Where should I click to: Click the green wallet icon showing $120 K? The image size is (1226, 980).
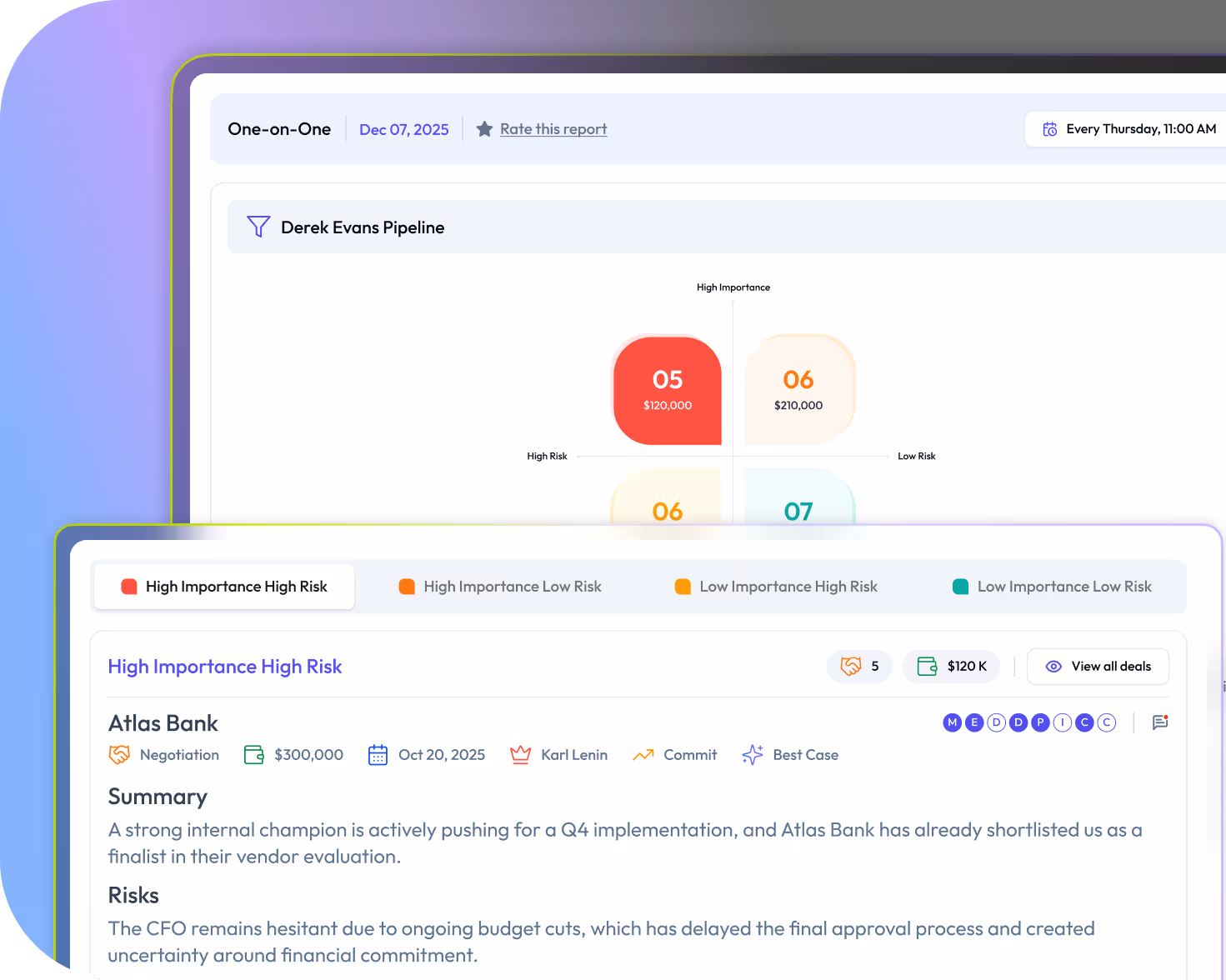(x=925, y=666)
